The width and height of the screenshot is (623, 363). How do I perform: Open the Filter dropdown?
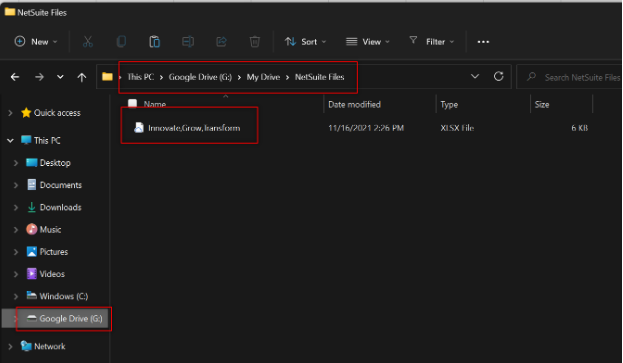[431, 41]
